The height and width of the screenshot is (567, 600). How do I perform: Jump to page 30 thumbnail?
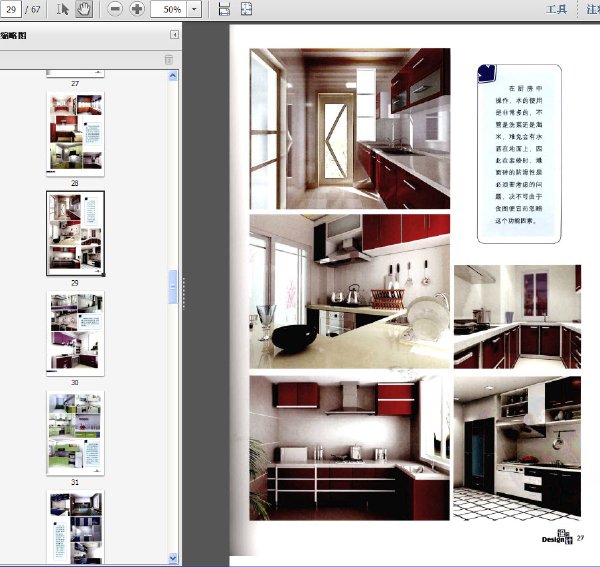(75, 333)
